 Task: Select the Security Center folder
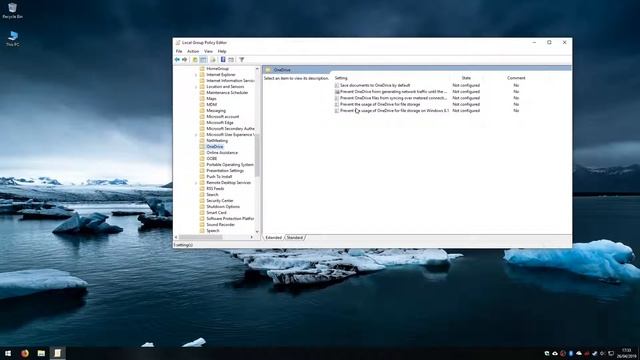click(217, 201)
